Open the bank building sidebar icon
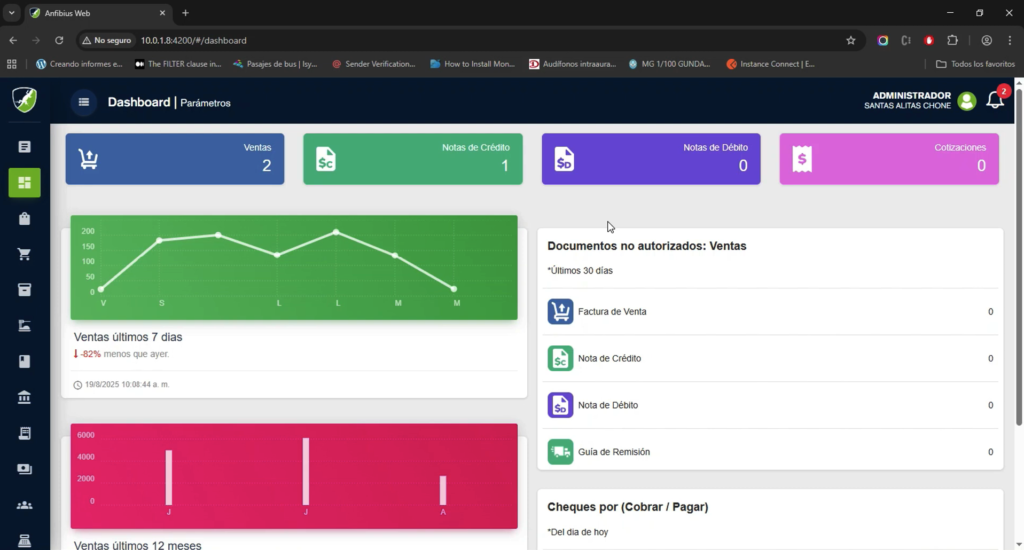 click(x=24, y=397)
